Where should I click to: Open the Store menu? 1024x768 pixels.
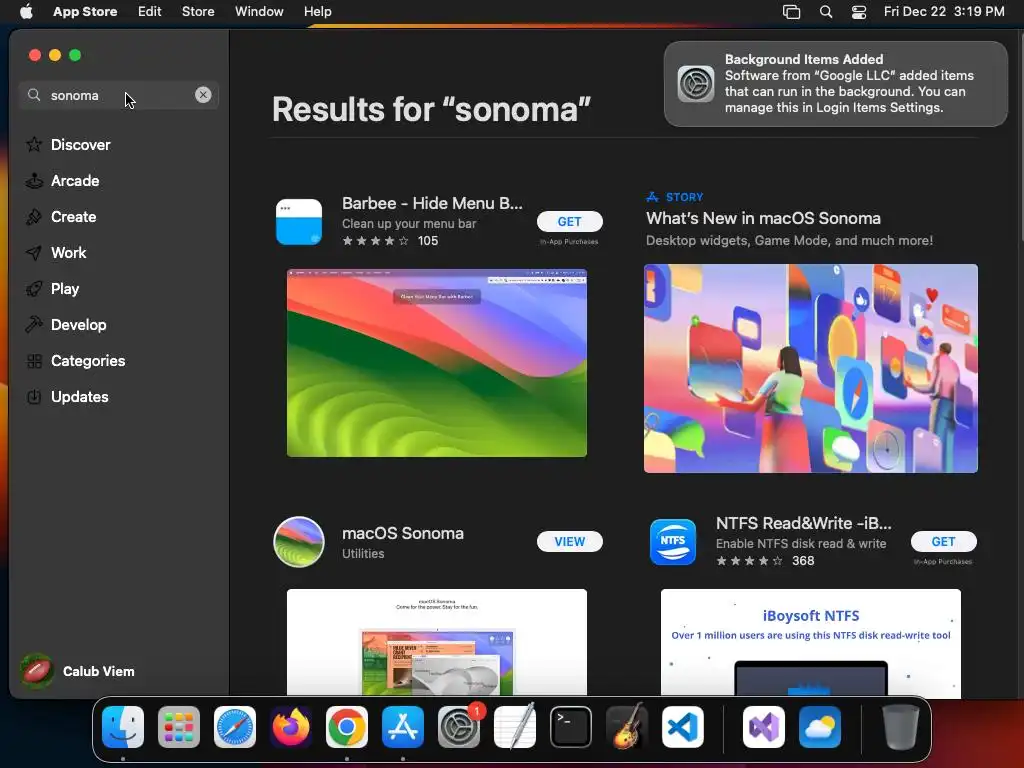coord(198,11)
